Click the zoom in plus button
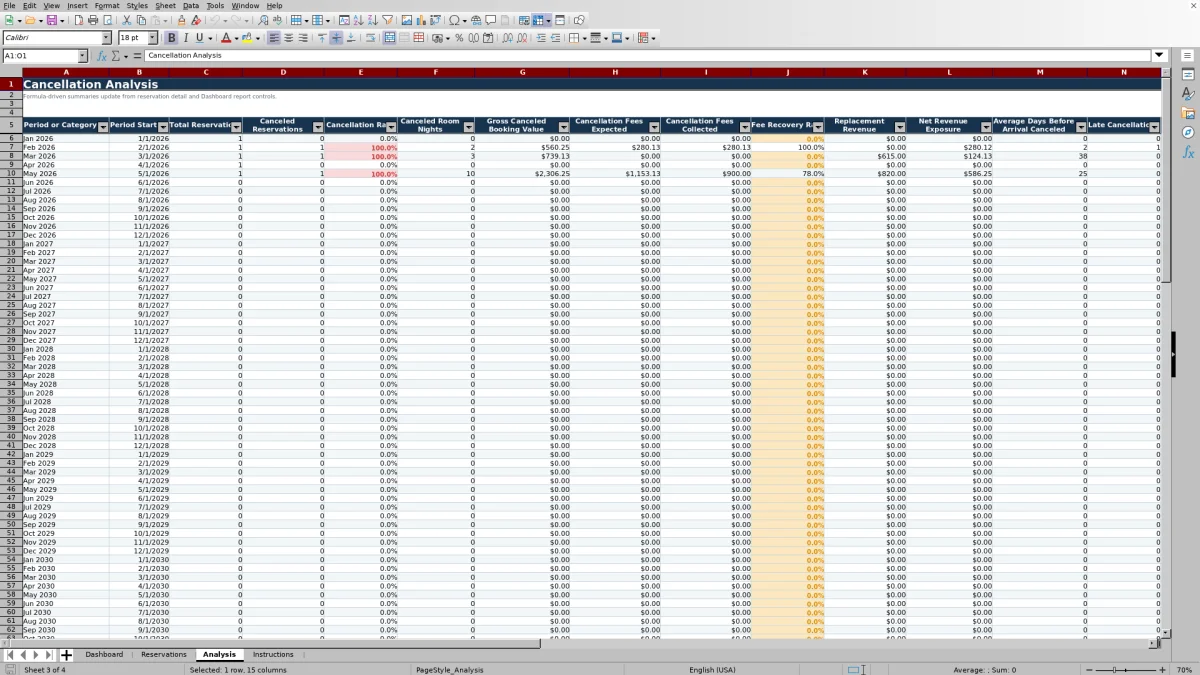Image resolution: width=1200 pixels, height=675 pixels. click(x=1162, y=670)
